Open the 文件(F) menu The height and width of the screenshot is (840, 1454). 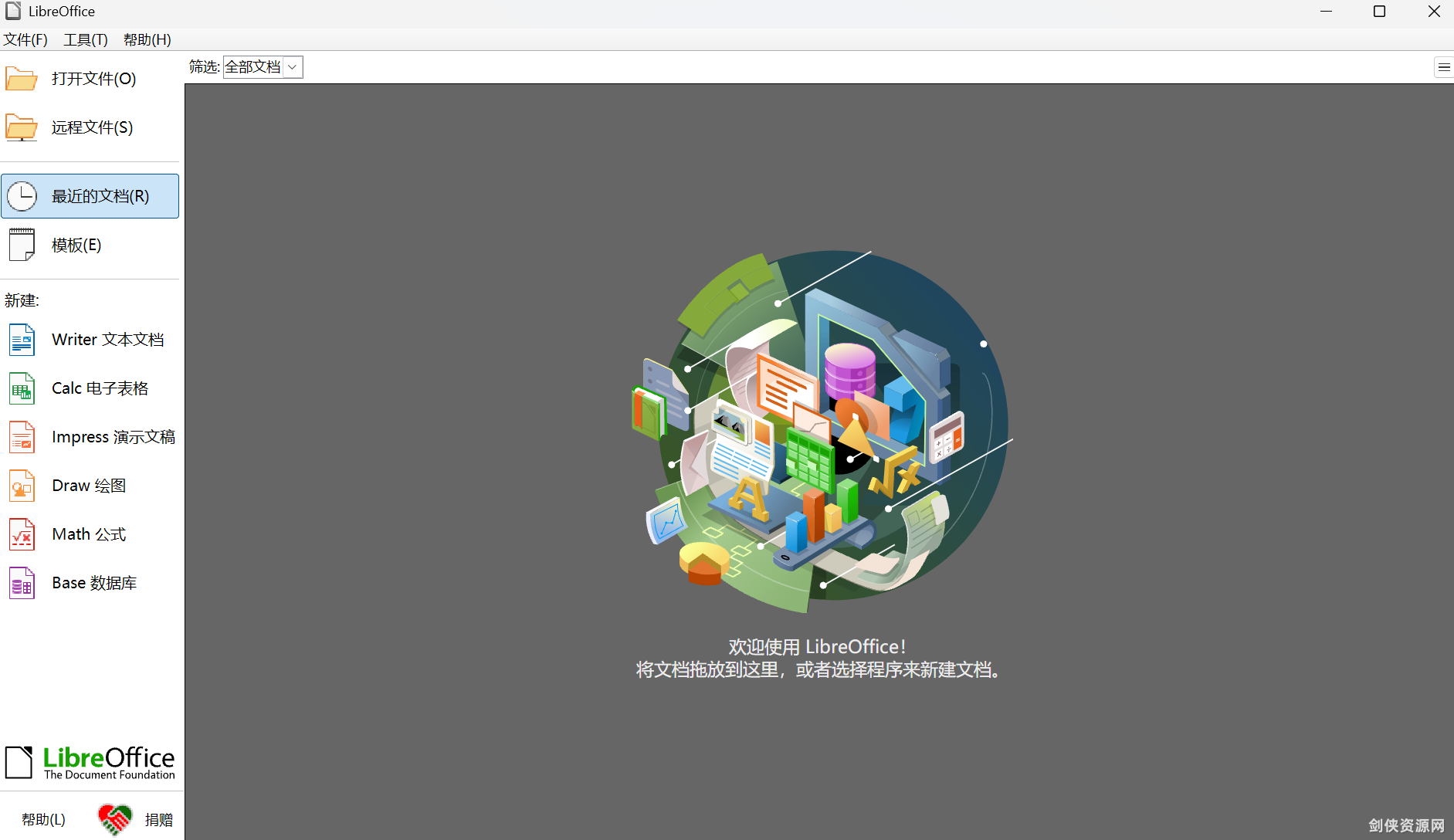pyautogui.click(x=25, y=39)
